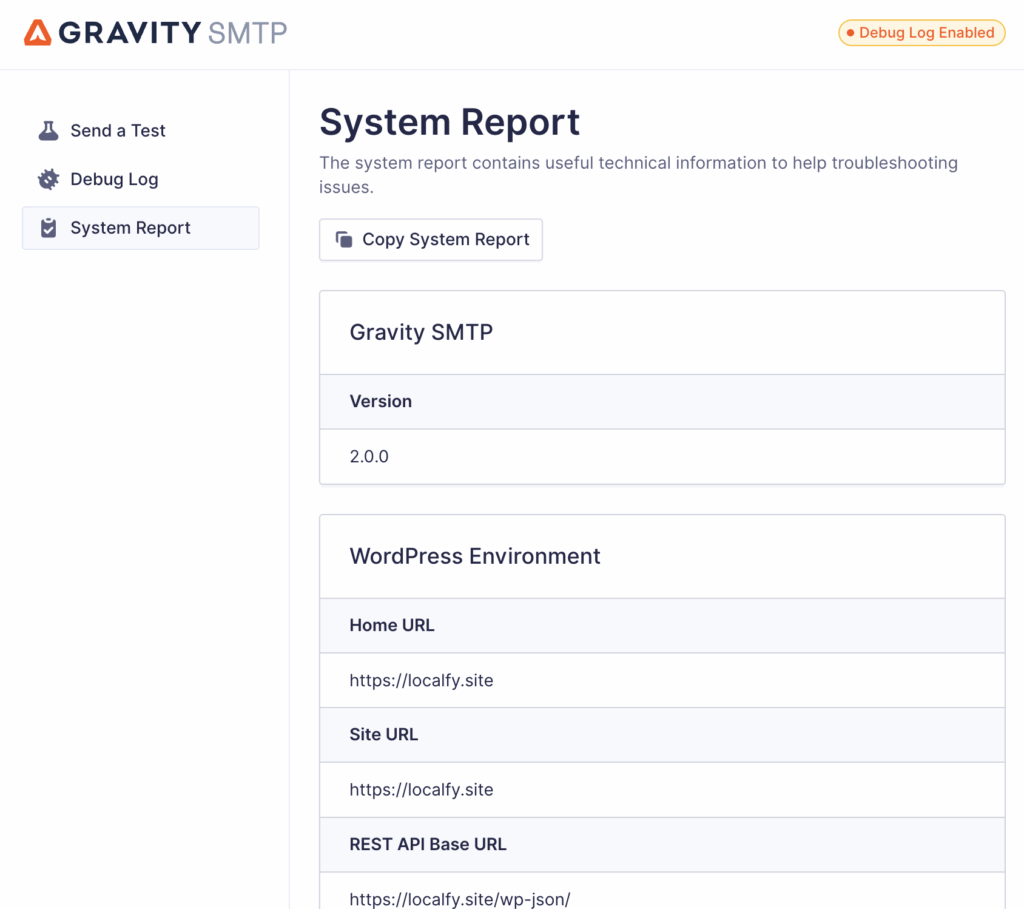This screenshot has width=1024, height=909.
Task: Click the GRAVITY SMTP wordmark in header
Action: coord(172,32)
